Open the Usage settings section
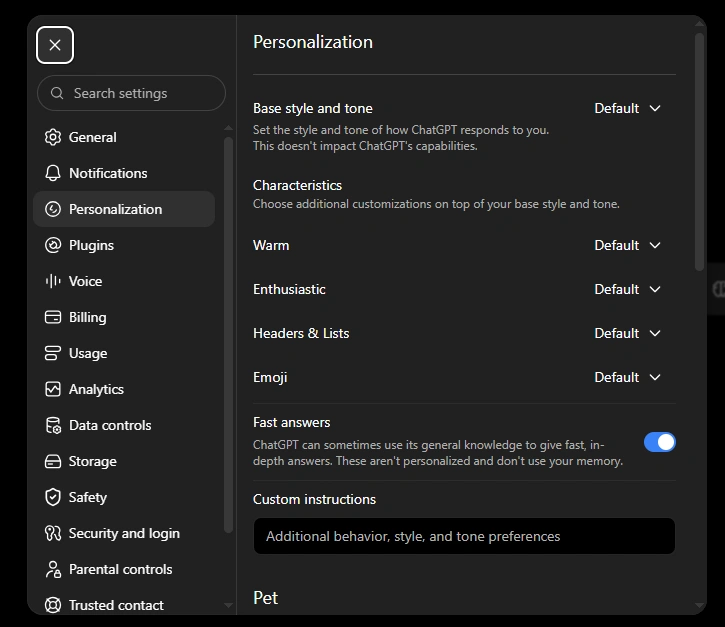This screenshot has width=725, height=627. tap(124, 353)
